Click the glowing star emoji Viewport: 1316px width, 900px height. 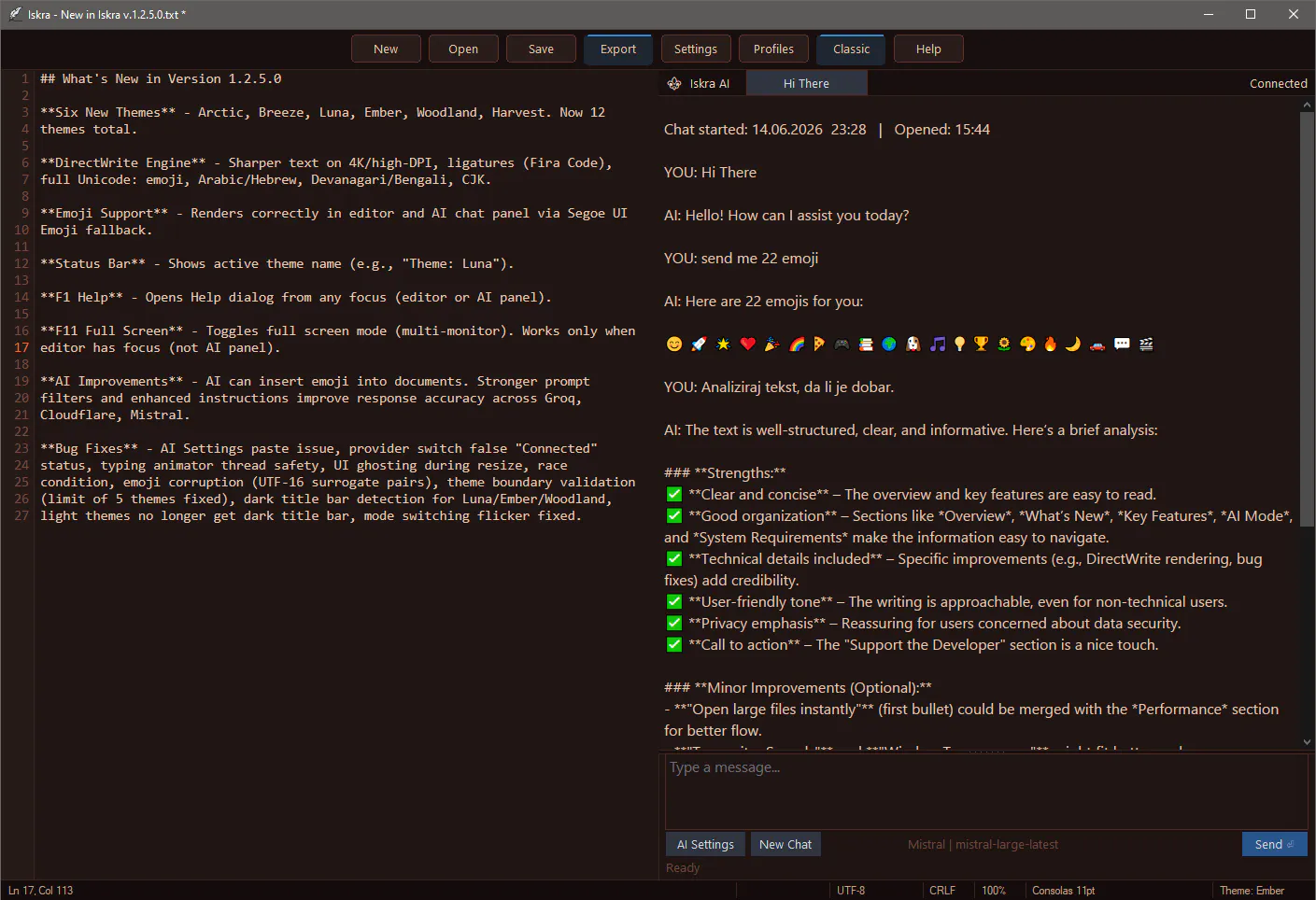click(723, 344)
